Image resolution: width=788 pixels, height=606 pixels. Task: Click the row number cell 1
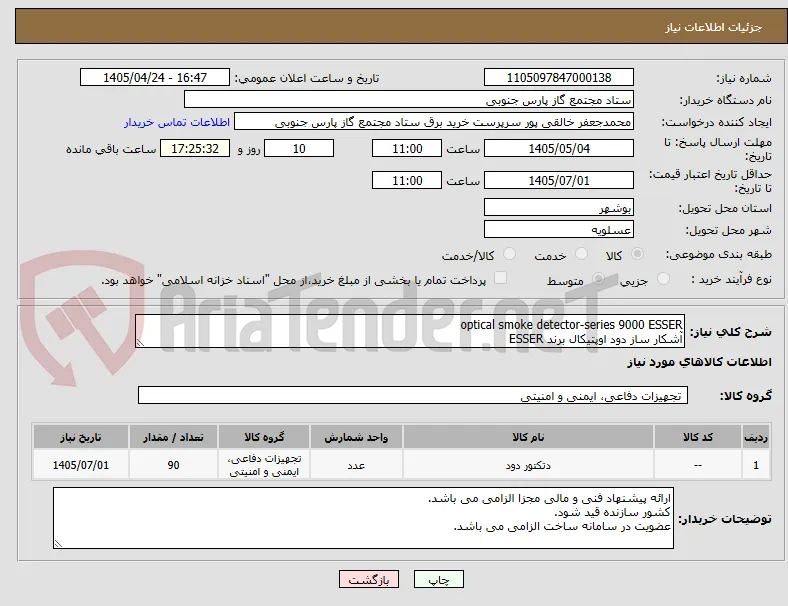click(755, 465)
